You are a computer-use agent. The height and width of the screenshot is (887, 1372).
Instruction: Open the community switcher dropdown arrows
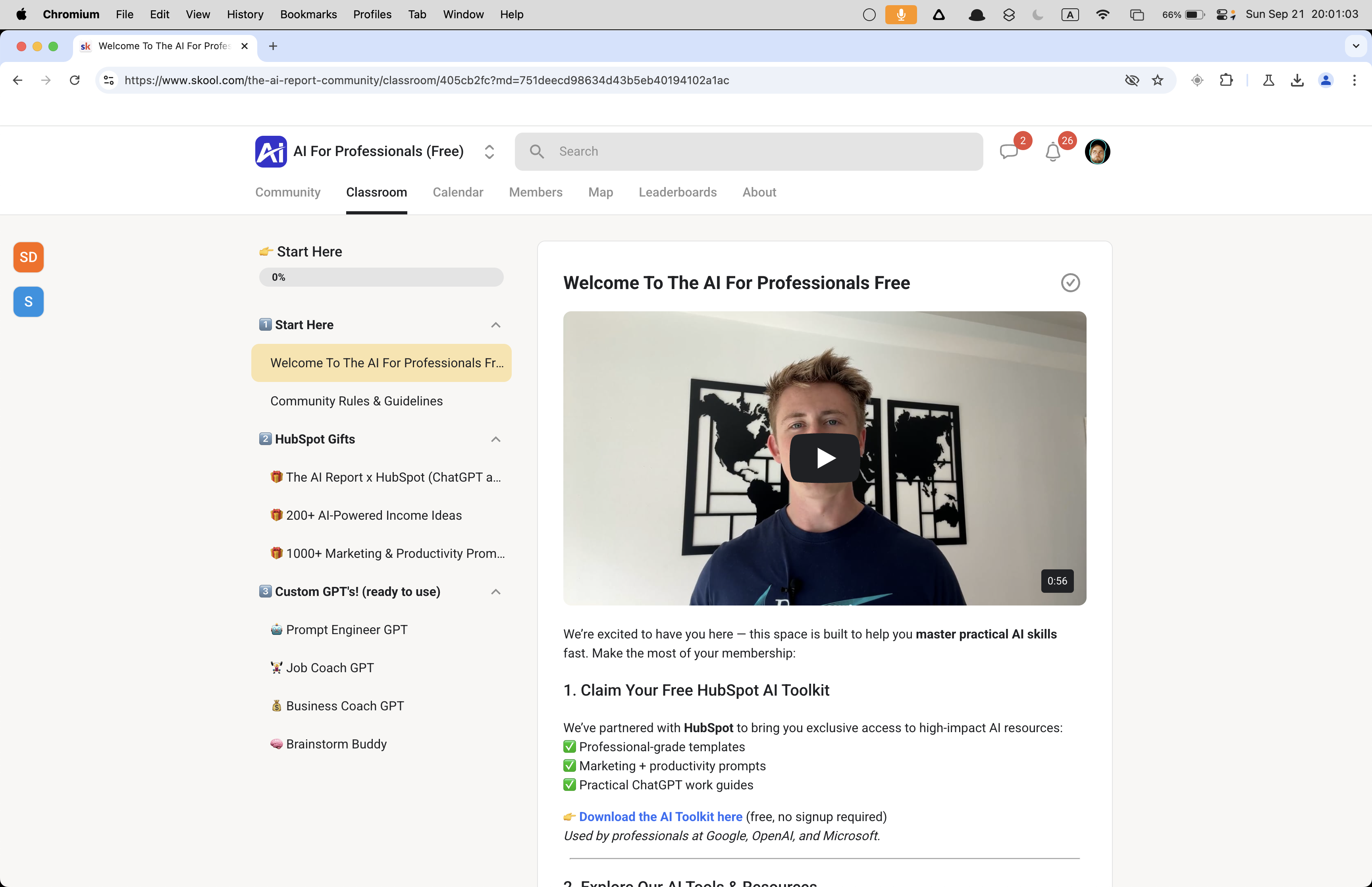point(489,152)
